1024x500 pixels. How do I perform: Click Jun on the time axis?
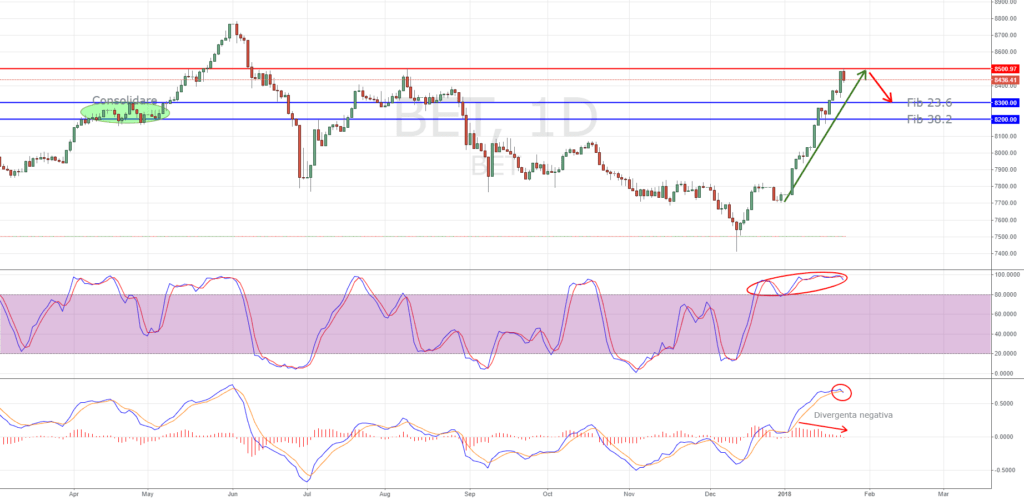pyautogui.click(x=232, y=493)
